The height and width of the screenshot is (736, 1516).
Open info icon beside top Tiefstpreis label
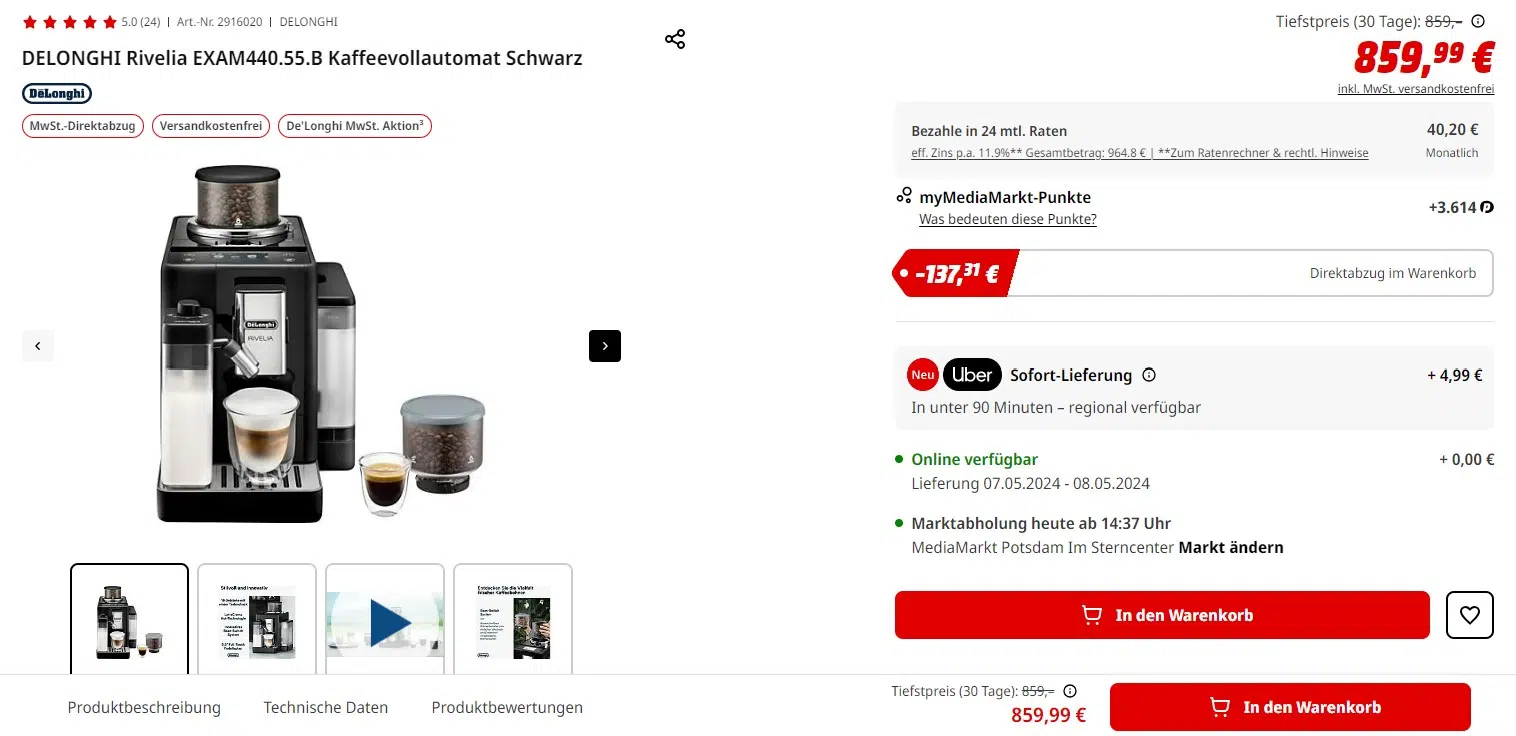tap(1478, 21)
